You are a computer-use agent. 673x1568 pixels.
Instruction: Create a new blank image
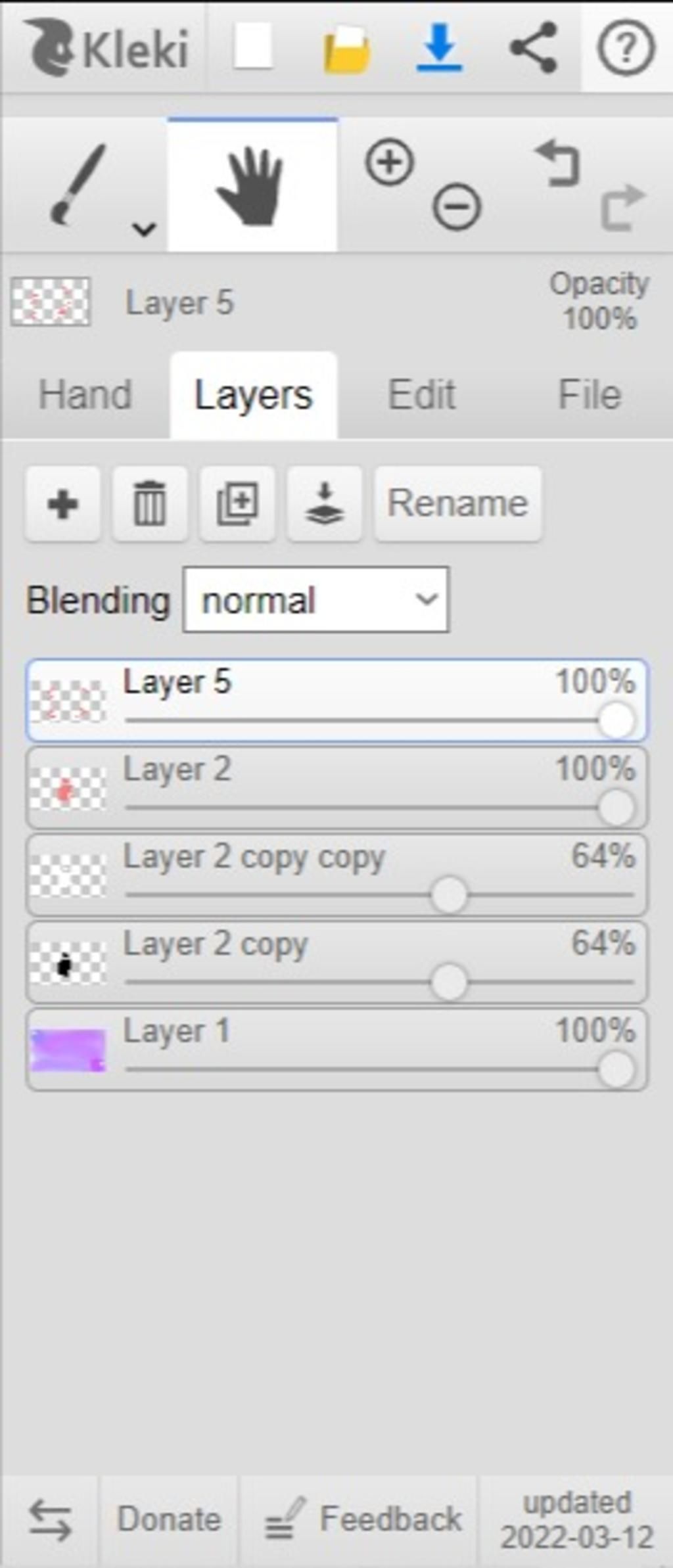click(x=253, y=46)
